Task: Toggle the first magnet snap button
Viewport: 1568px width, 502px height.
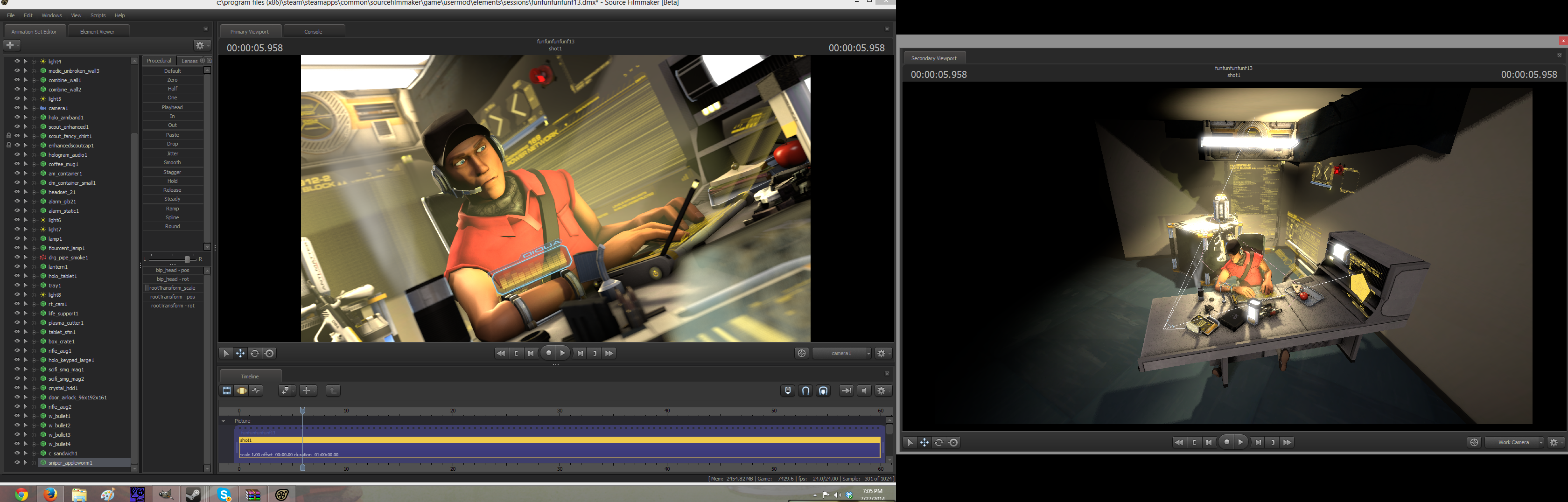Action: (805, 390)
